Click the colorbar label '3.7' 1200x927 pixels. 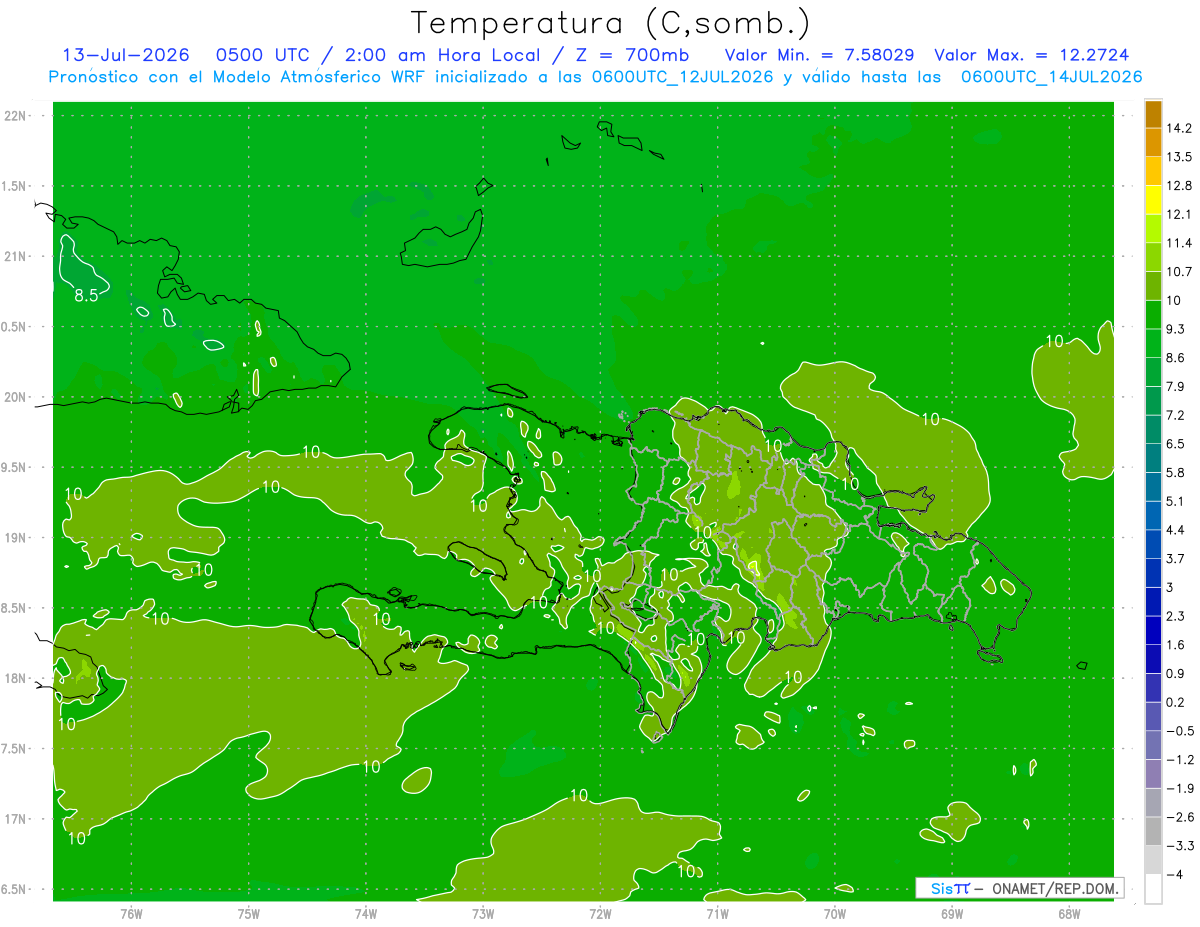pos(1177,559)
